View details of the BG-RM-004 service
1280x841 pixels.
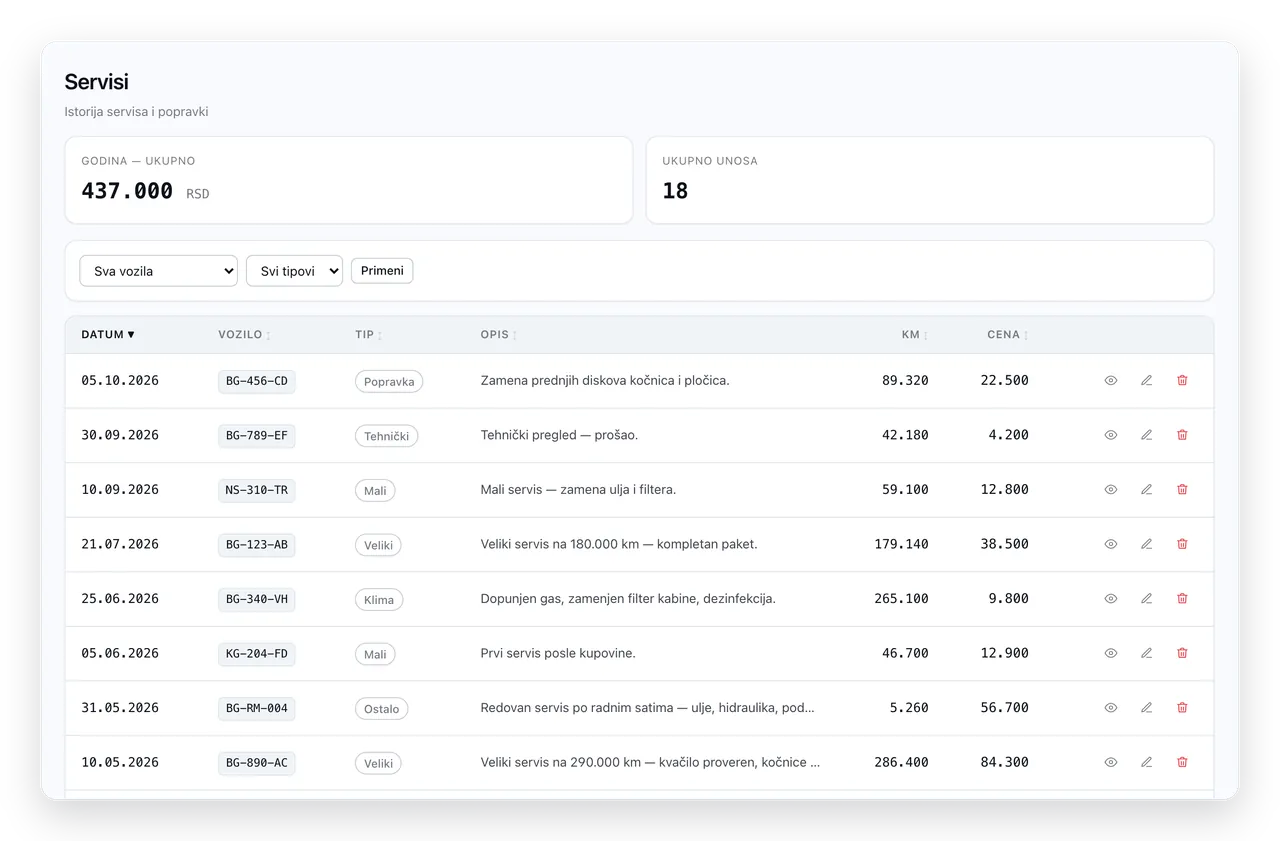point(1110,708)
